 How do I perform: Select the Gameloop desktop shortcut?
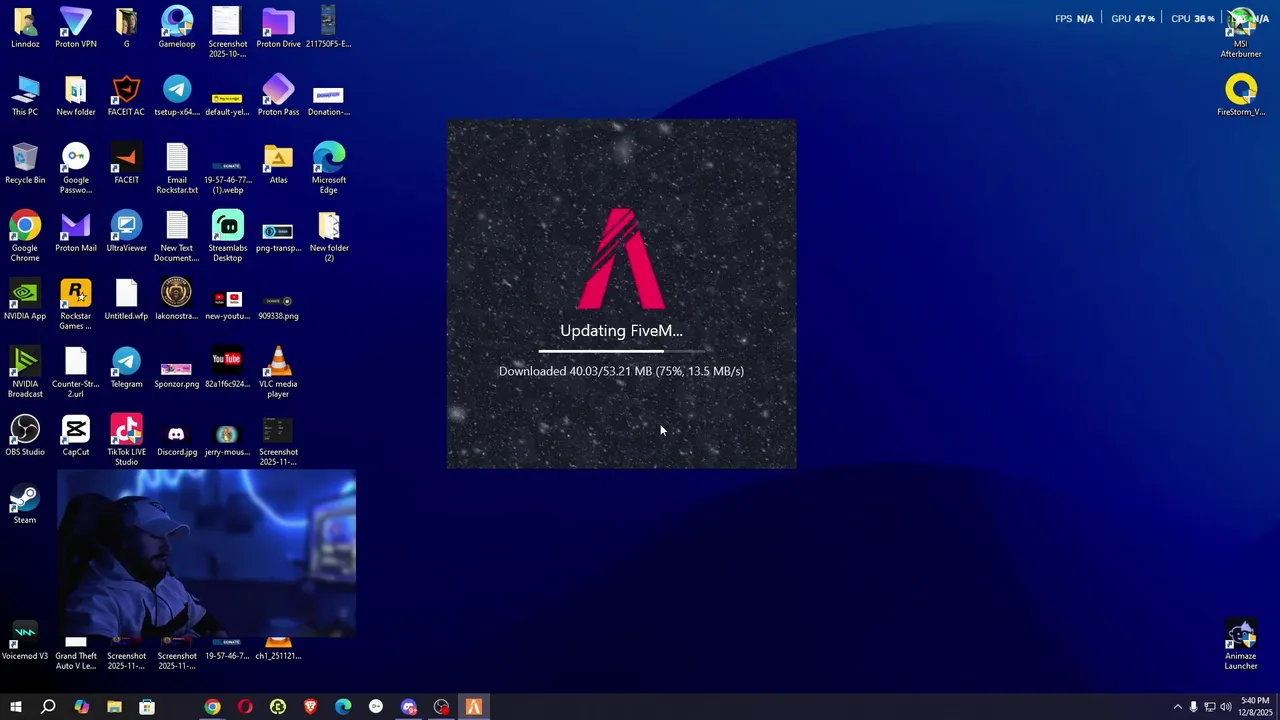point(177,28)
